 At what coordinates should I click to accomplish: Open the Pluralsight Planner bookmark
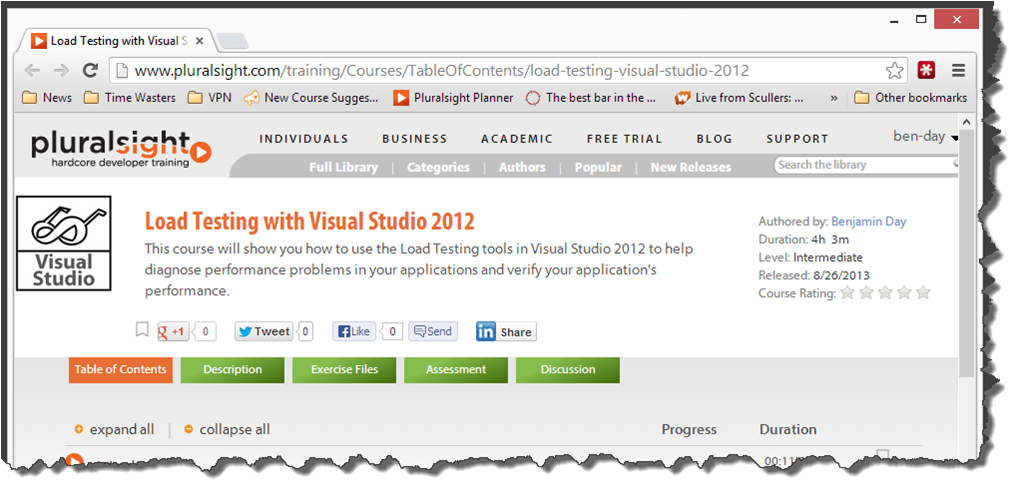[x=454, y=98]
